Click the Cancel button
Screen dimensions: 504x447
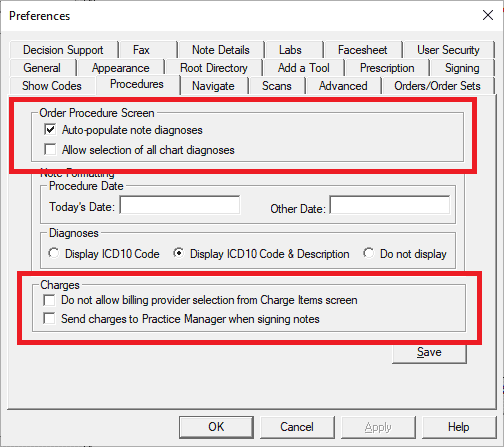[297, 427]
